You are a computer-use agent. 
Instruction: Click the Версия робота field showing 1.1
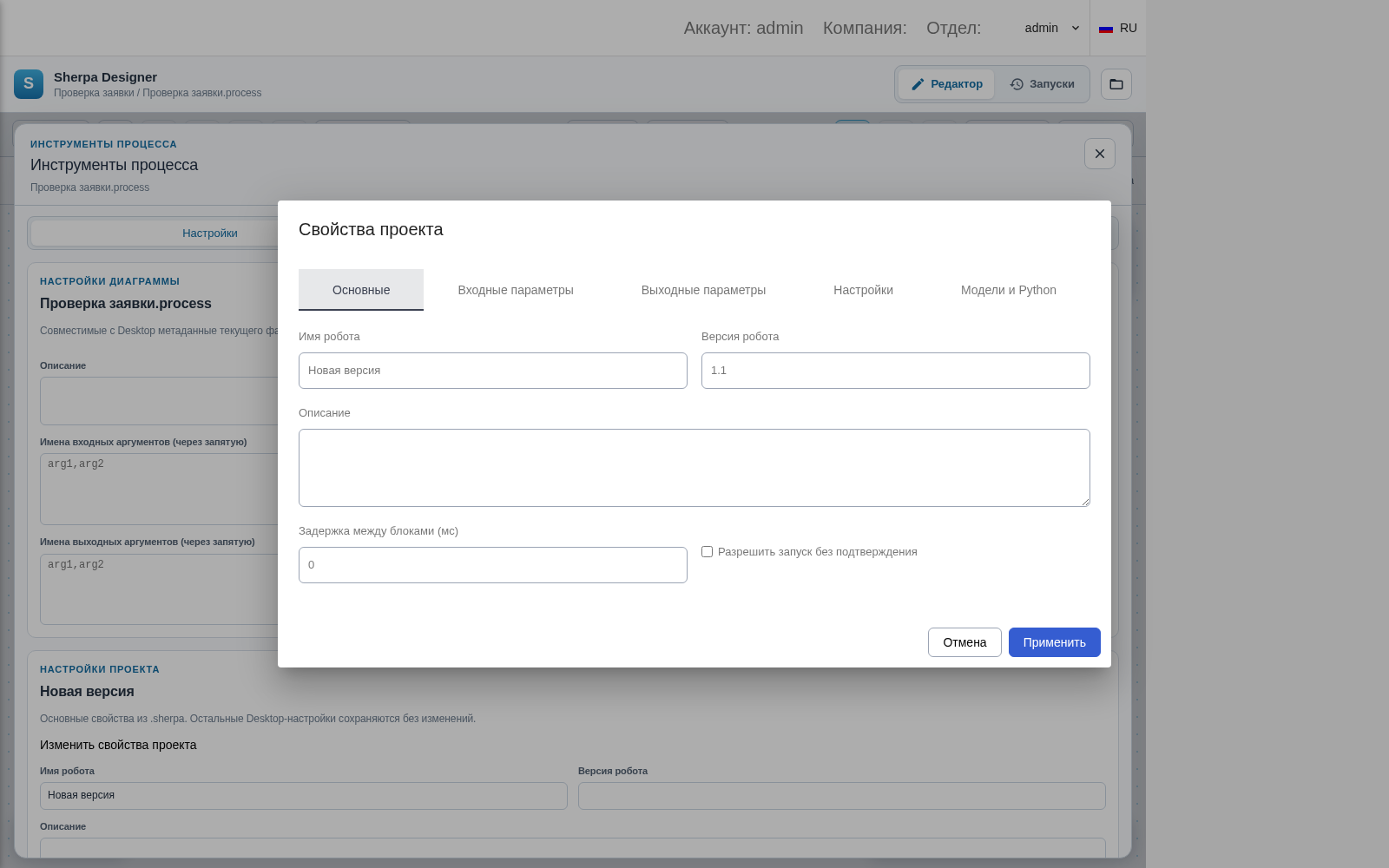coord(896,371)
